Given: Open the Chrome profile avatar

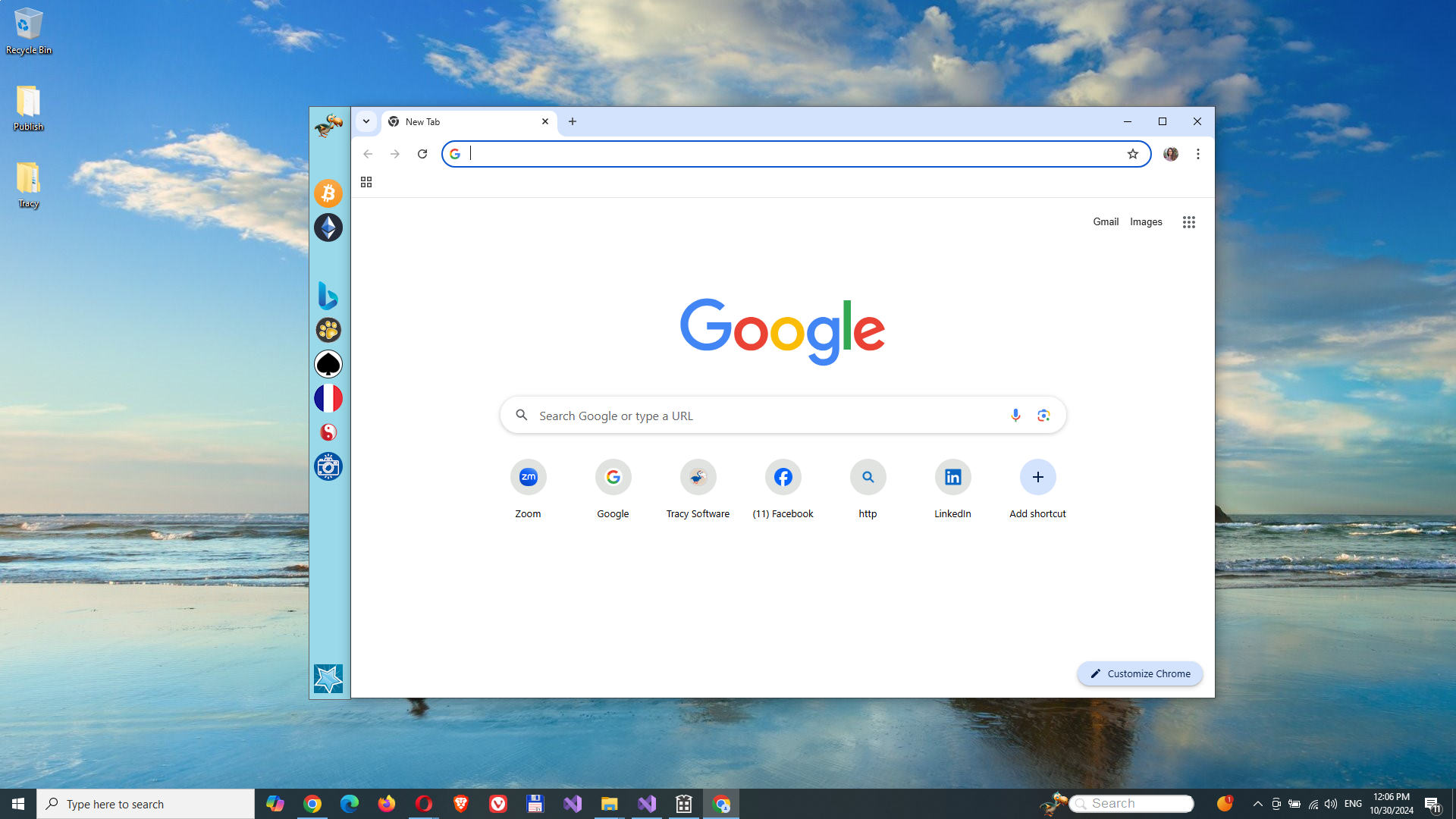Looking at the screenshot, I should pos(1171,154).
